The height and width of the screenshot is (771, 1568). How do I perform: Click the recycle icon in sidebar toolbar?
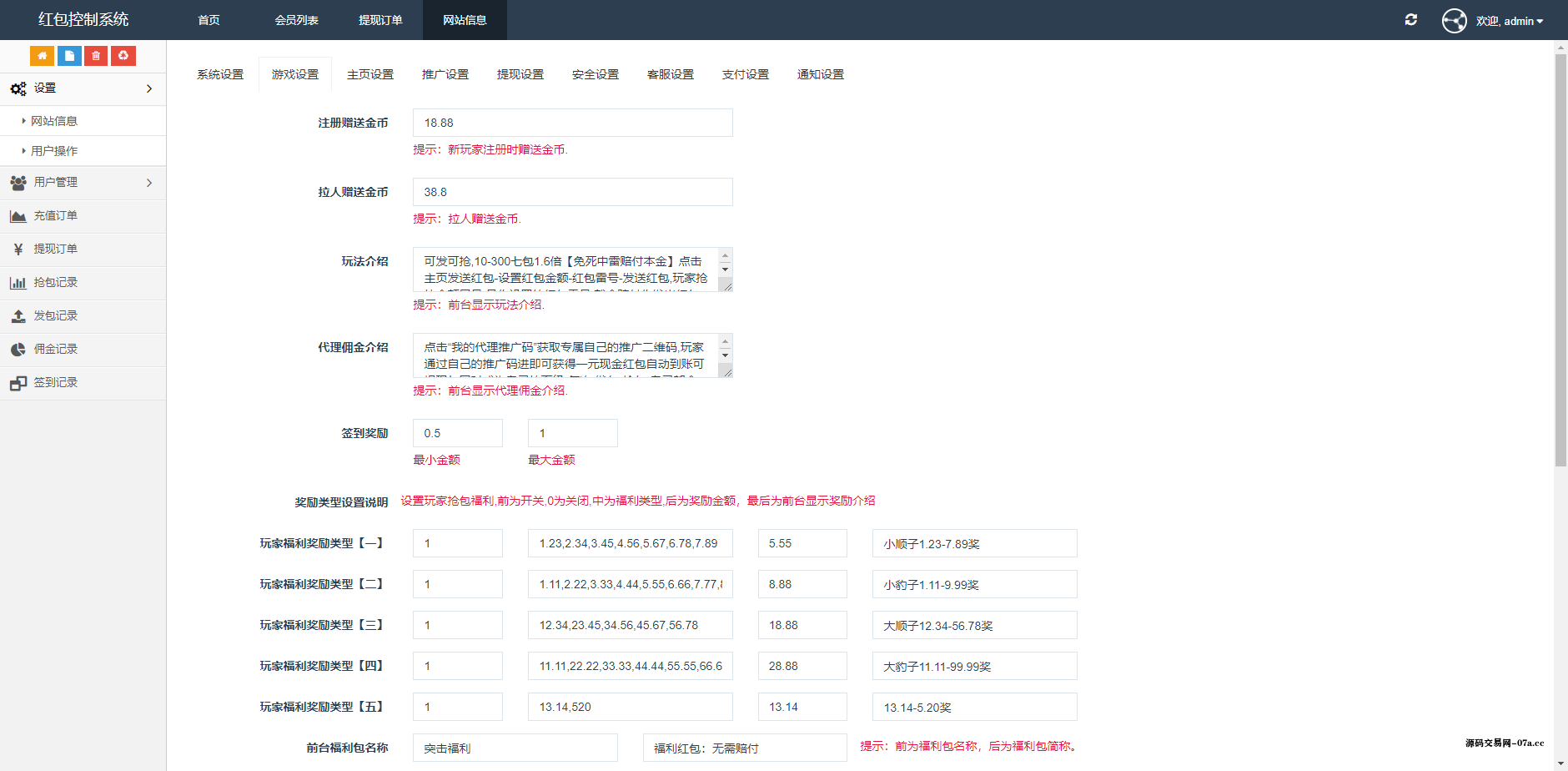coord(123,55)
